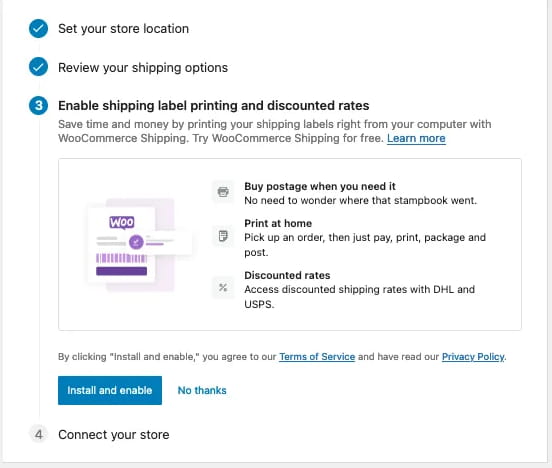The image size is (552, 468).
Task: Click the checkmark icon beside Set your store location
Action: (38, 29)
